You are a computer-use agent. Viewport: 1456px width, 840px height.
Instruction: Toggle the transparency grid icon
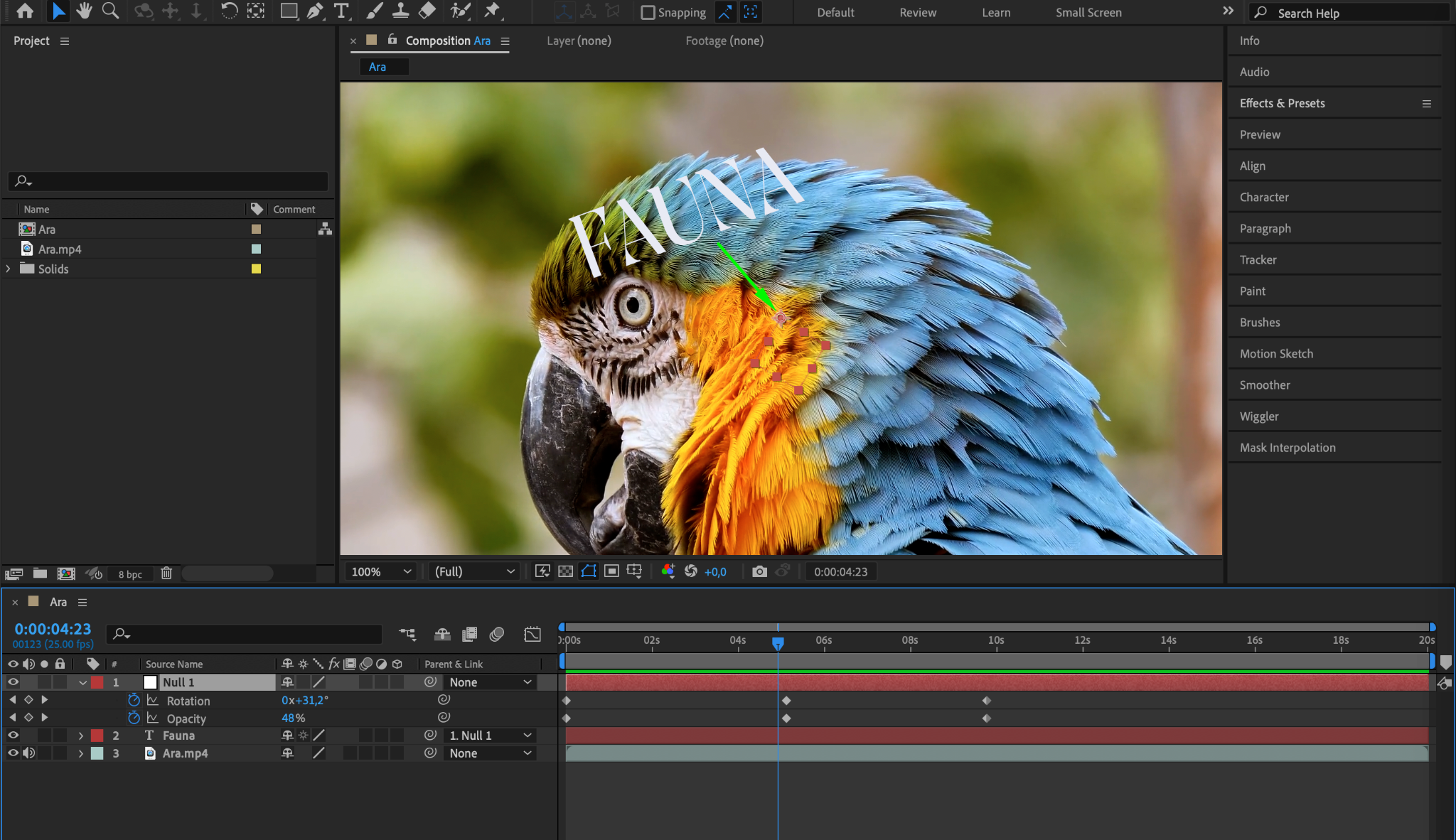point(566,571)
